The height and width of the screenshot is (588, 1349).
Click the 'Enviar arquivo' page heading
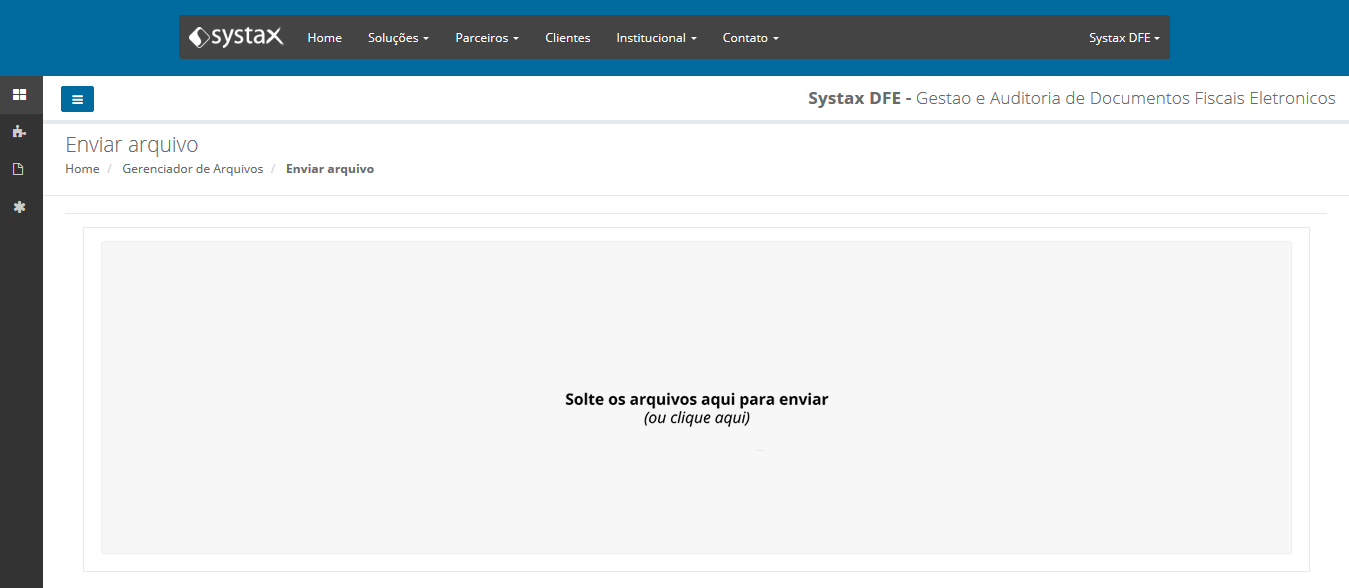point(132,145)
